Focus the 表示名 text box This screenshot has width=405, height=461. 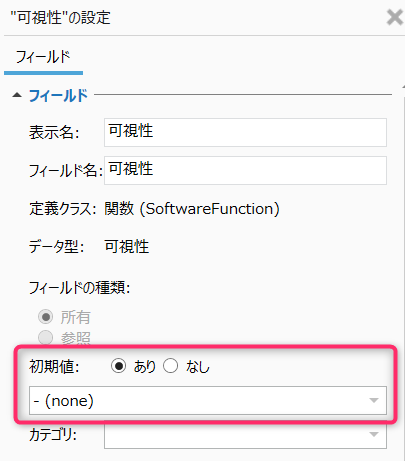[x=245, y=132]
